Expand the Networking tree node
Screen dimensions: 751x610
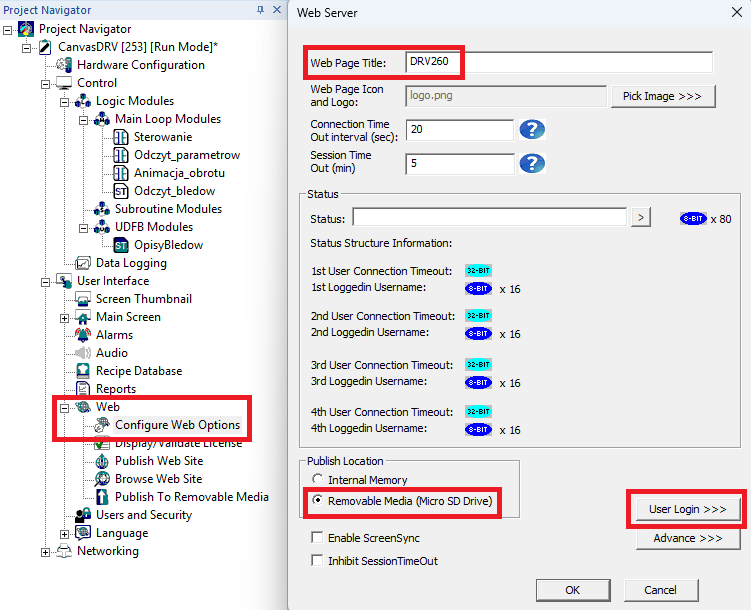point(45,551)
